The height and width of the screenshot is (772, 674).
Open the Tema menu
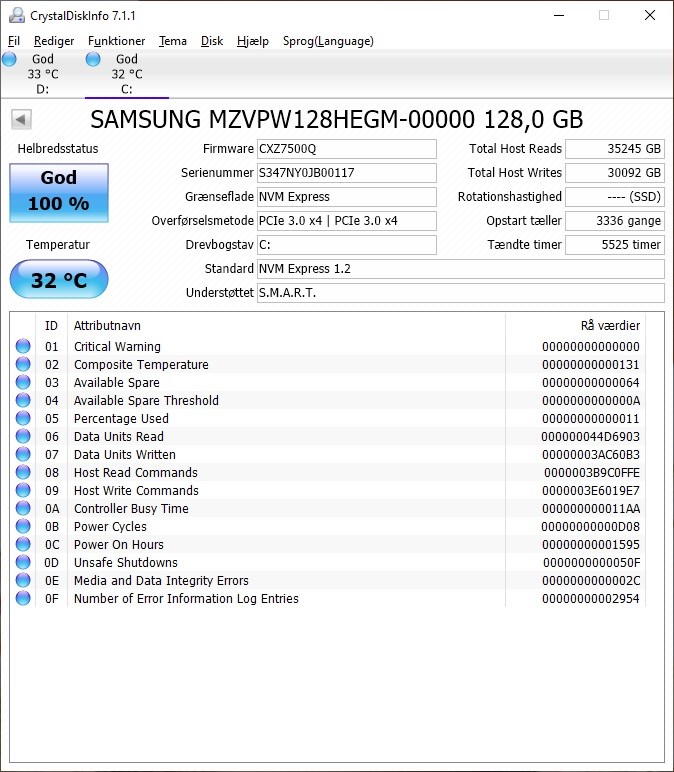coord(172,41)
